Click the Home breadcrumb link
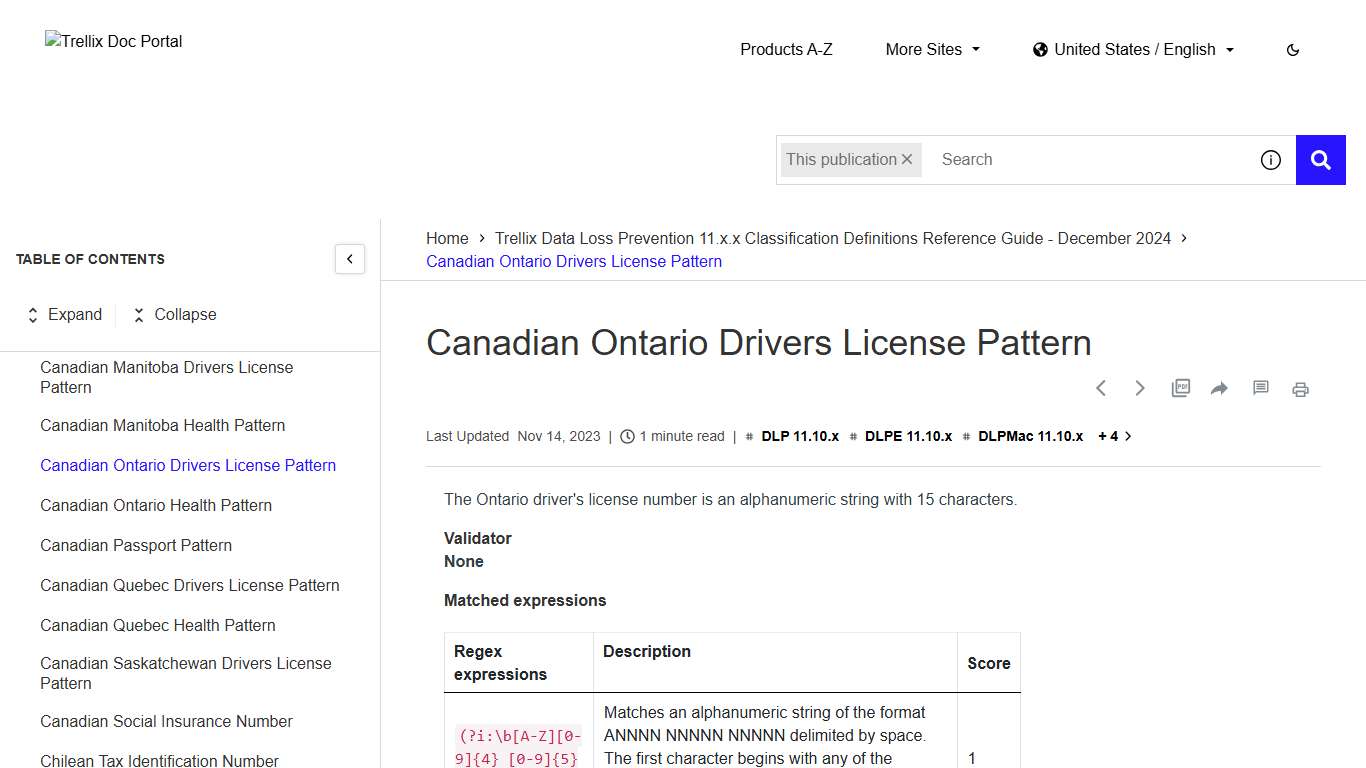The height and width of the screenshot is (768, 1366). click(447, 238)
